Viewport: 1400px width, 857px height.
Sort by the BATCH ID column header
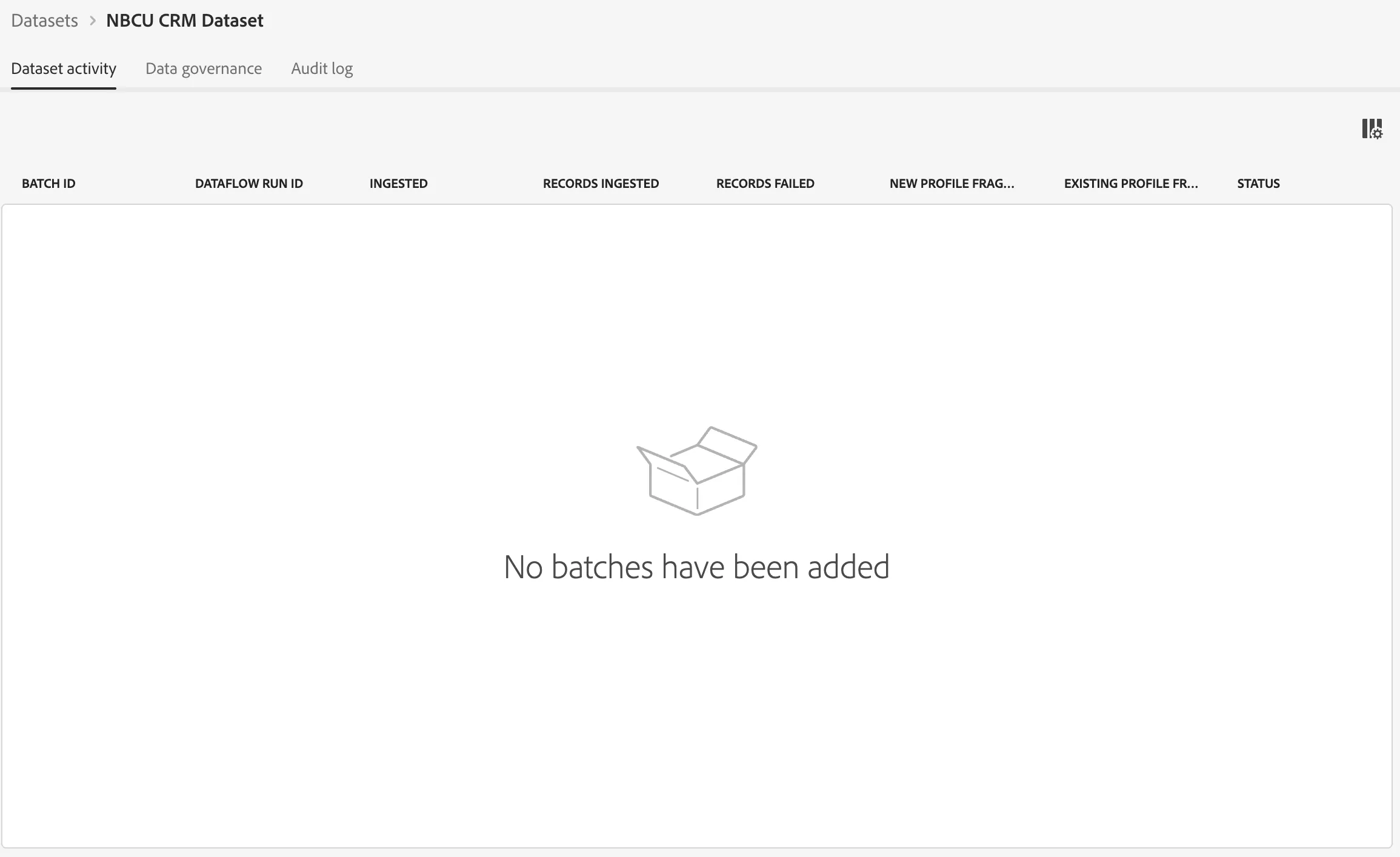pos(48,184)
